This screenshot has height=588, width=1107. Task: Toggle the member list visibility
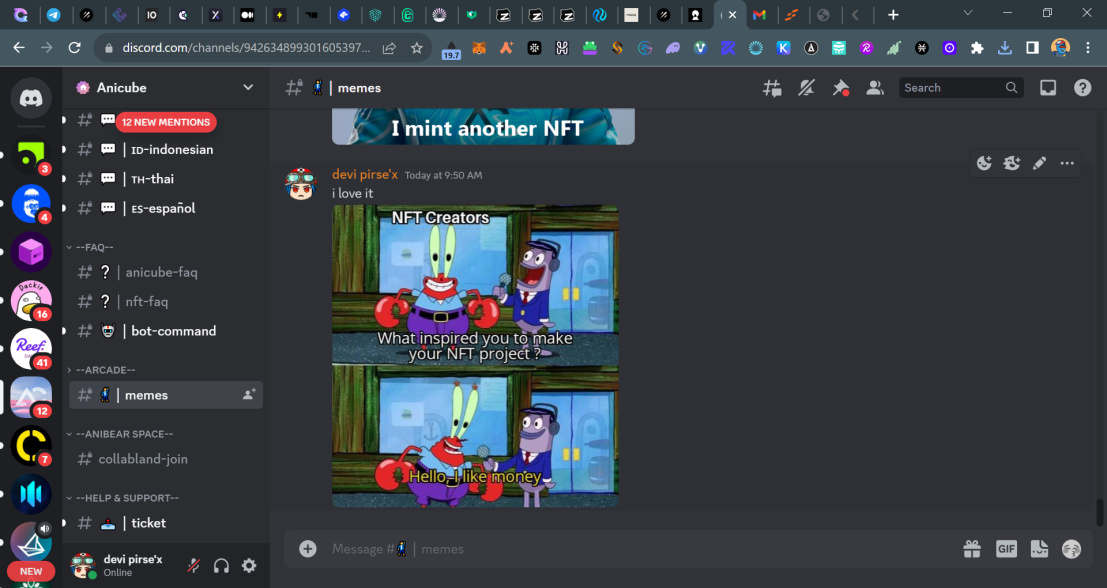(875, 88)
